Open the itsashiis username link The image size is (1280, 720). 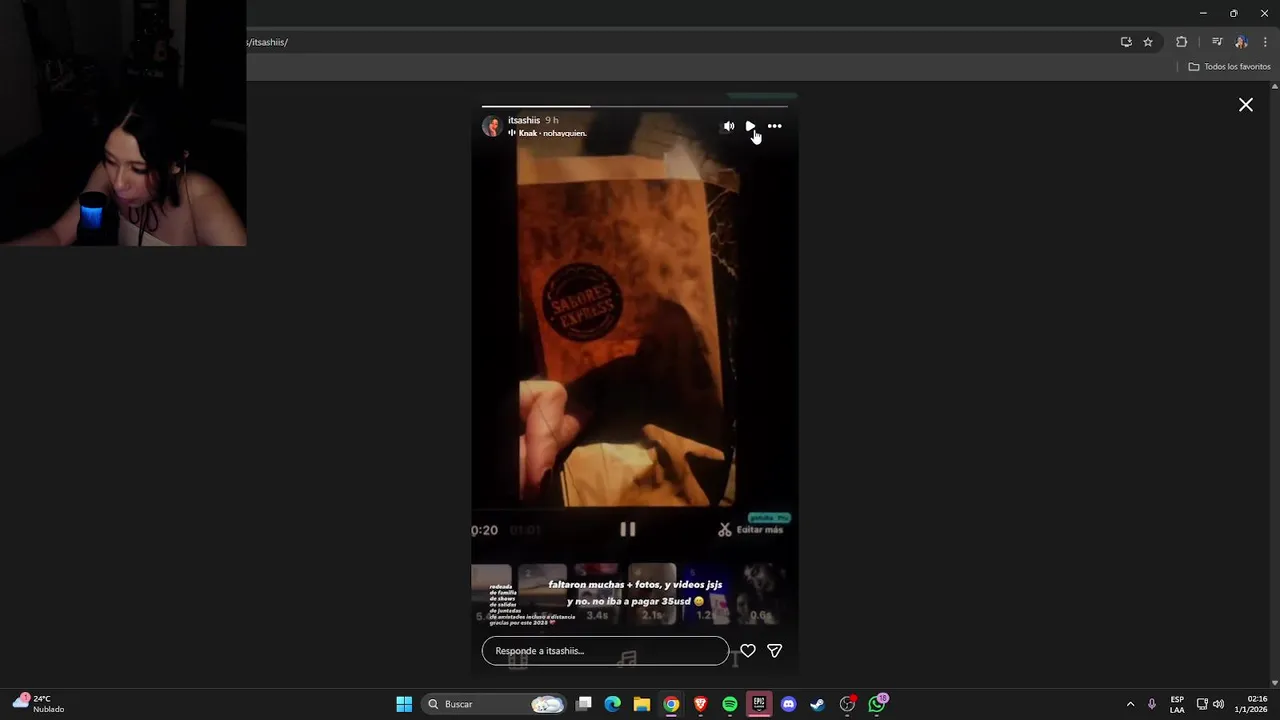click(x=524, y=120)
